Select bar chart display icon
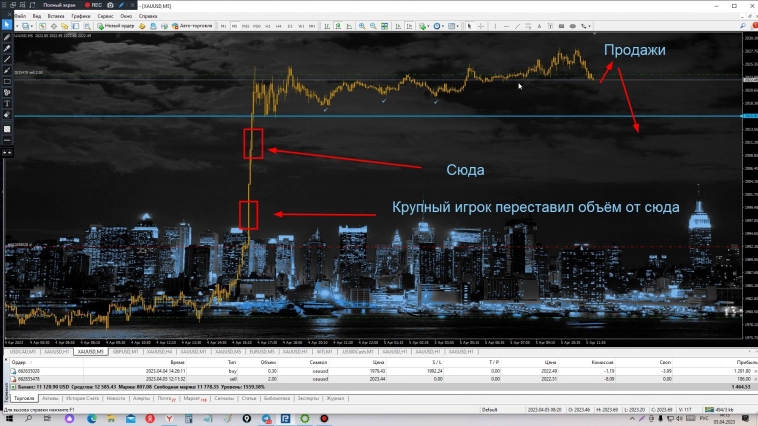 point(327,26)
